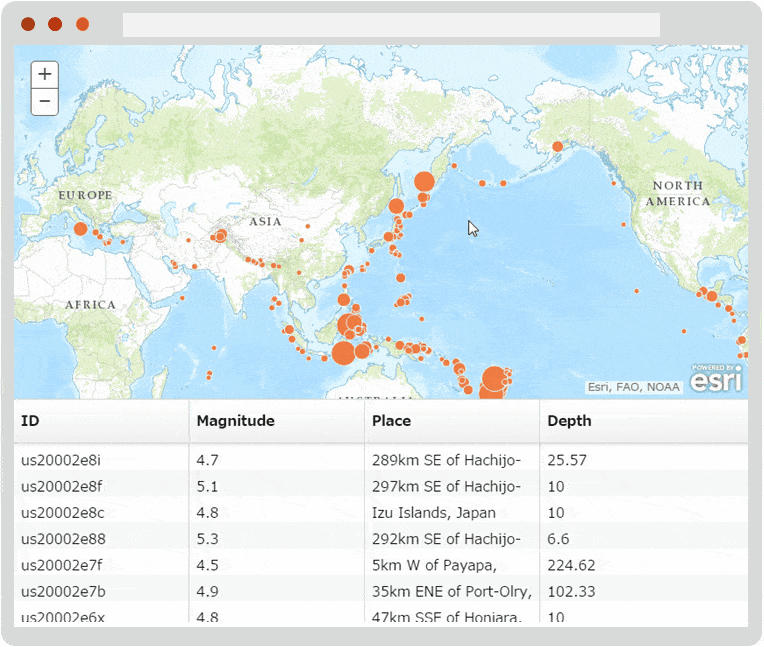Click magnitude value 4.5
This screenshot has width=764, height=647.
tap(208, 565)
